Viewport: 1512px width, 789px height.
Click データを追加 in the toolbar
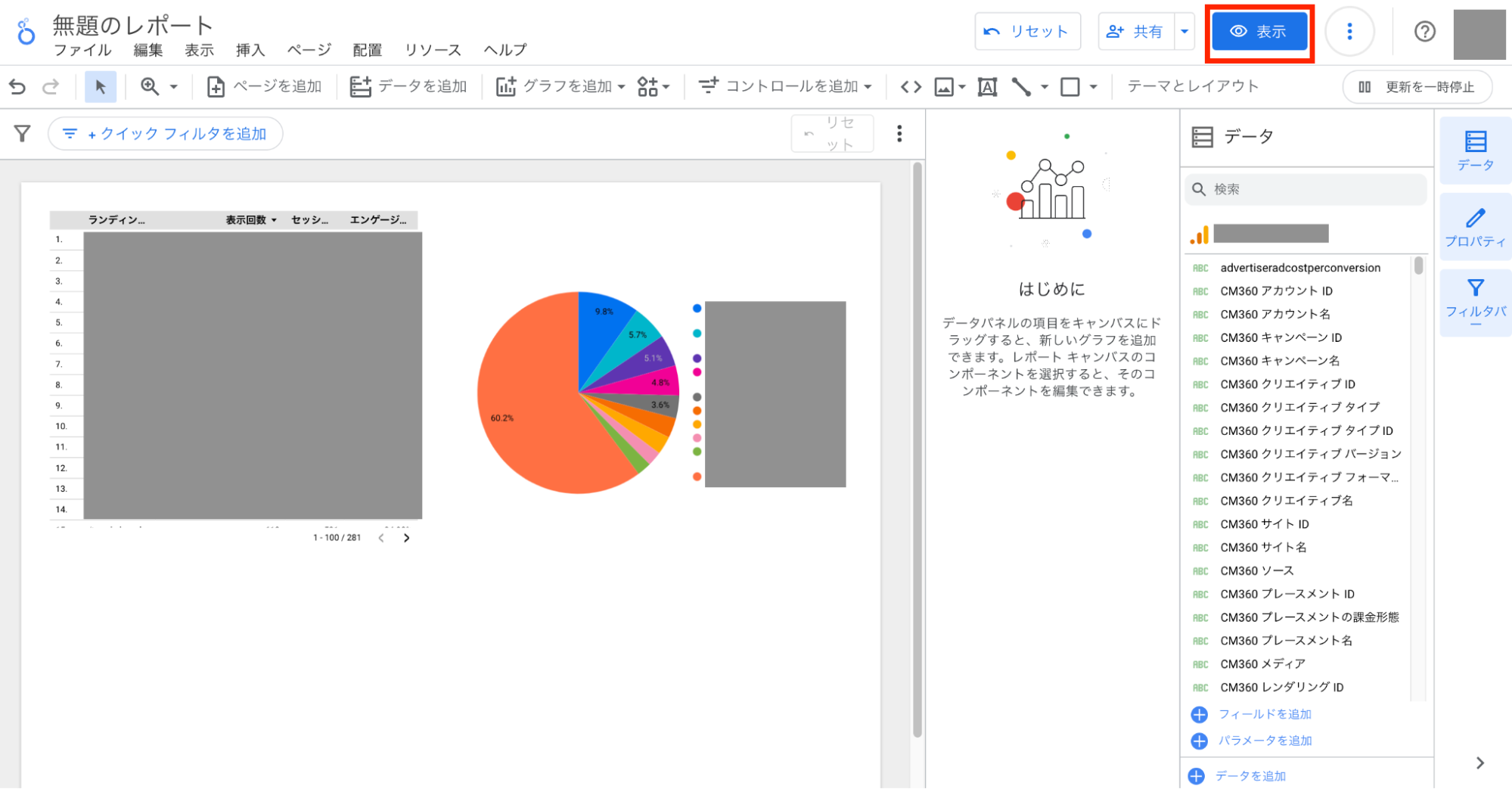(408, 87)
